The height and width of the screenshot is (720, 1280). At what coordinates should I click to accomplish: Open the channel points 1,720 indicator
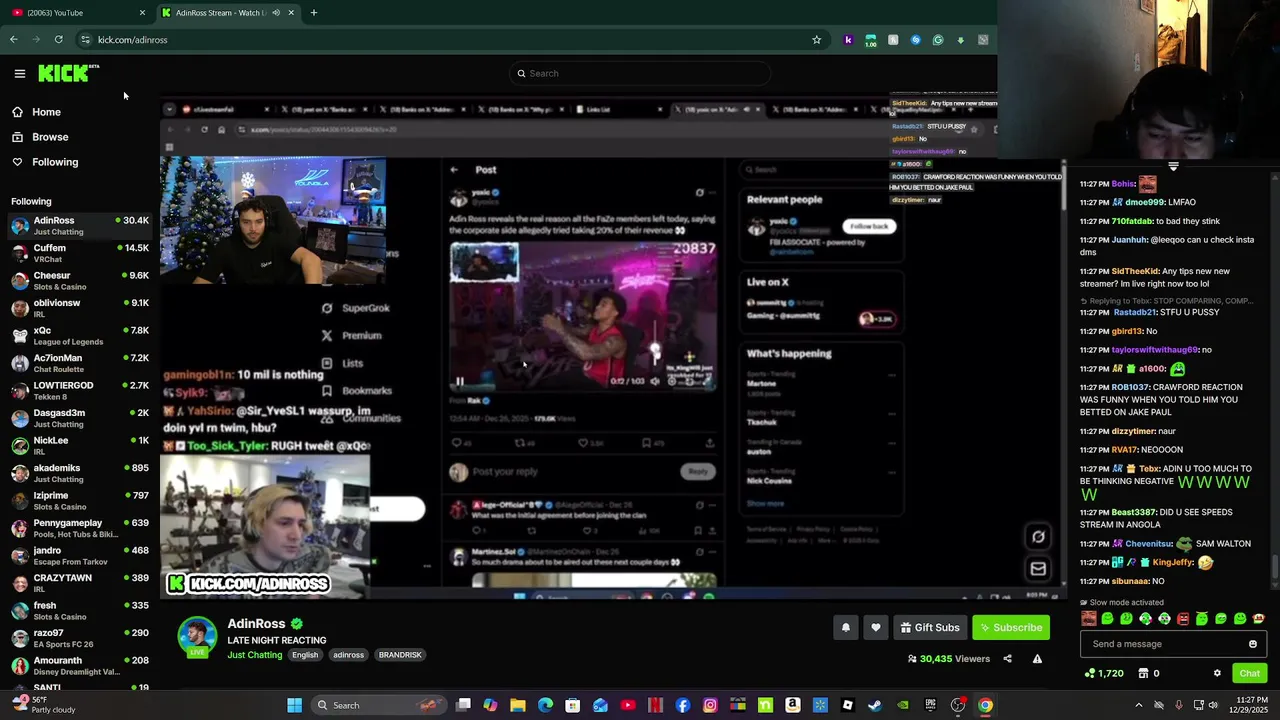click(1104, 673)
